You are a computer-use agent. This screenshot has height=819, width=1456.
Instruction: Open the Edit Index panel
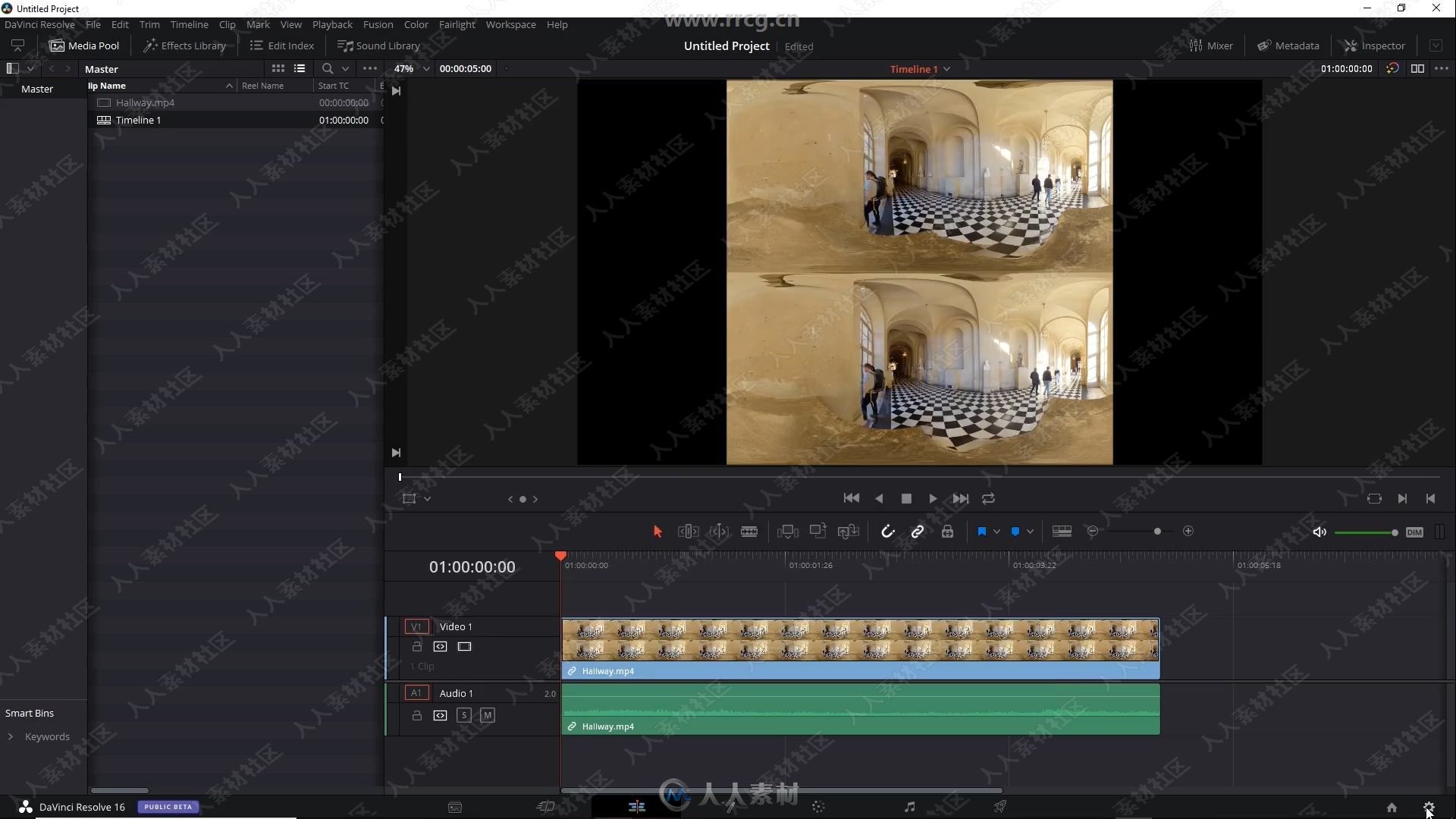(x=281, y=45)
